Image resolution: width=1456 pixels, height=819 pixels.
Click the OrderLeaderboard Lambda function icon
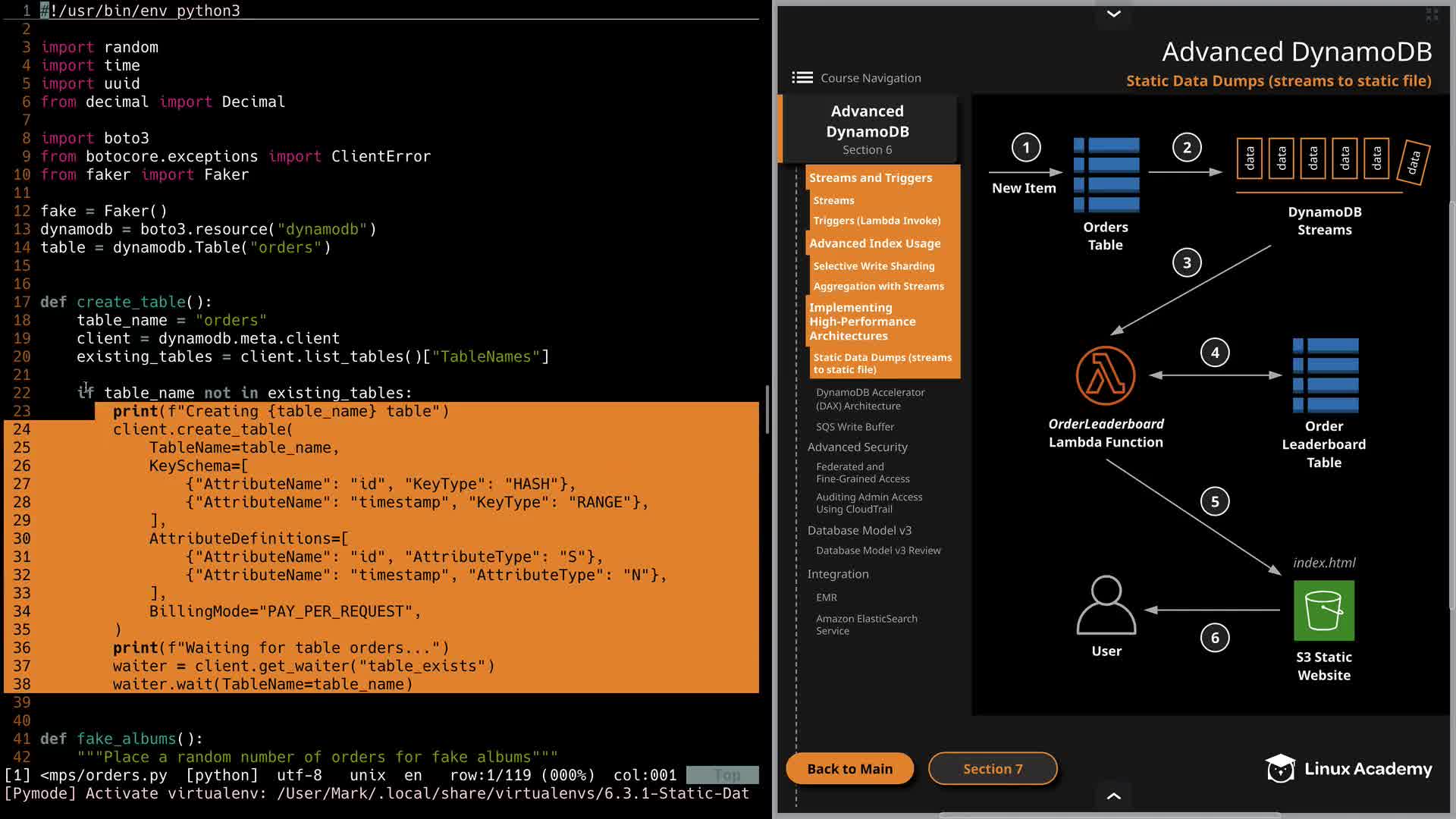(x=1105, y=376)
